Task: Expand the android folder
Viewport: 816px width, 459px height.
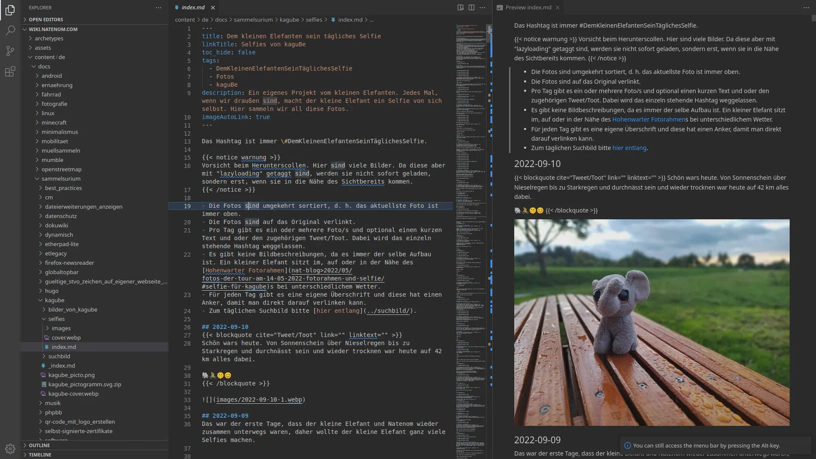Action: (x=52, y=76)
